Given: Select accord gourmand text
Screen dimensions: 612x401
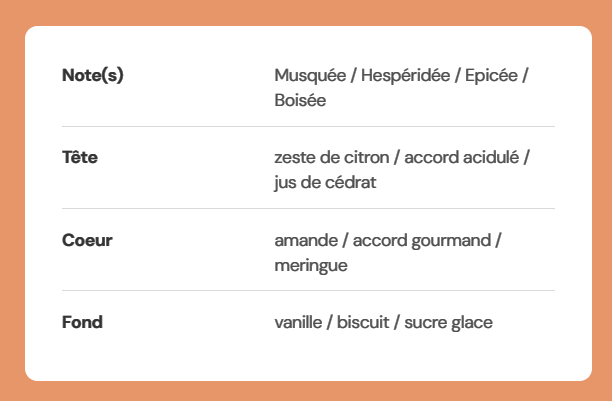Looking at the screenshot, I should click(x=422, y=241).
